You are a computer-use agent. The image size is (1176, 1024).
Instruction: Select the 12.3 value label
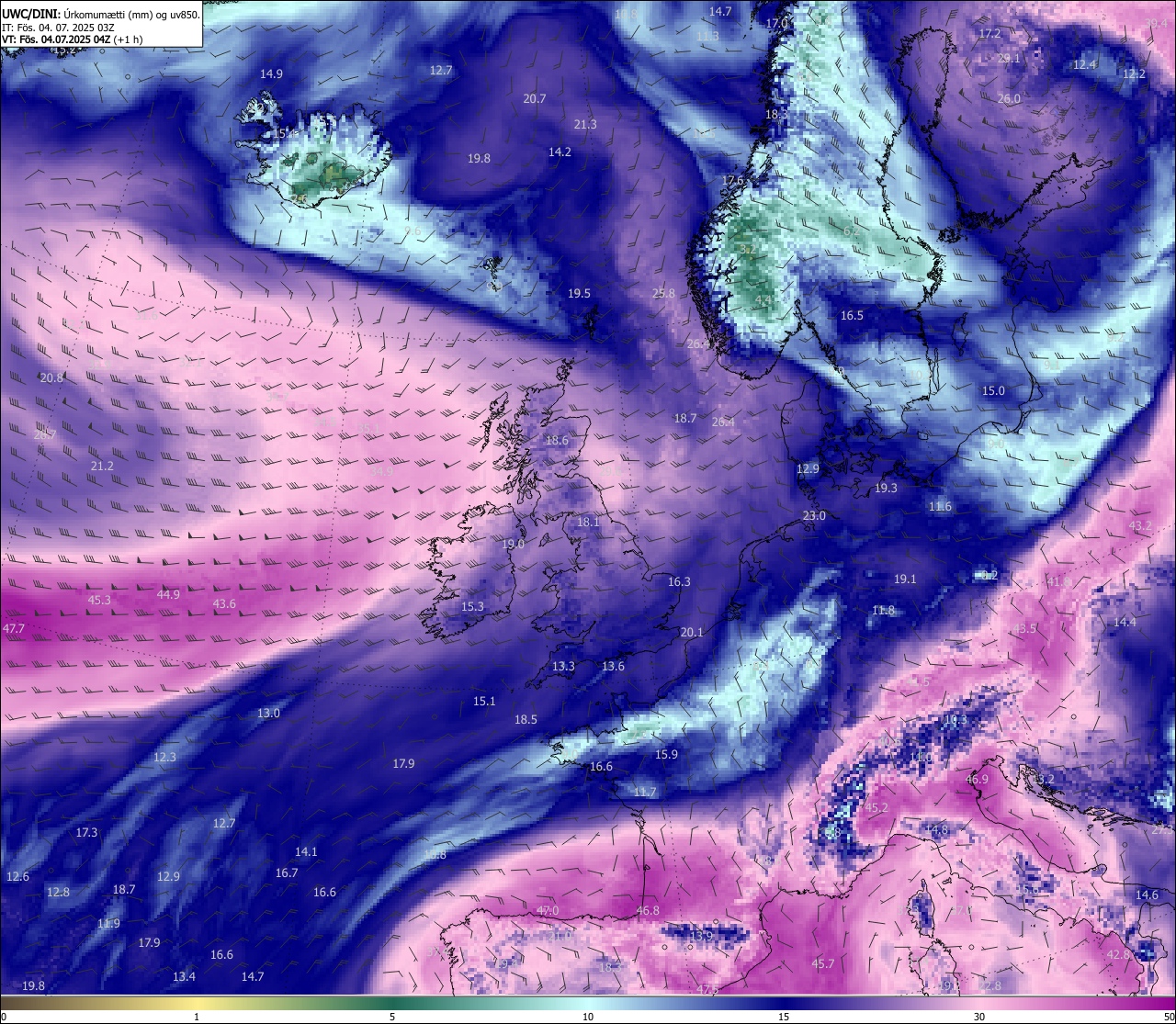coord(164,757)
